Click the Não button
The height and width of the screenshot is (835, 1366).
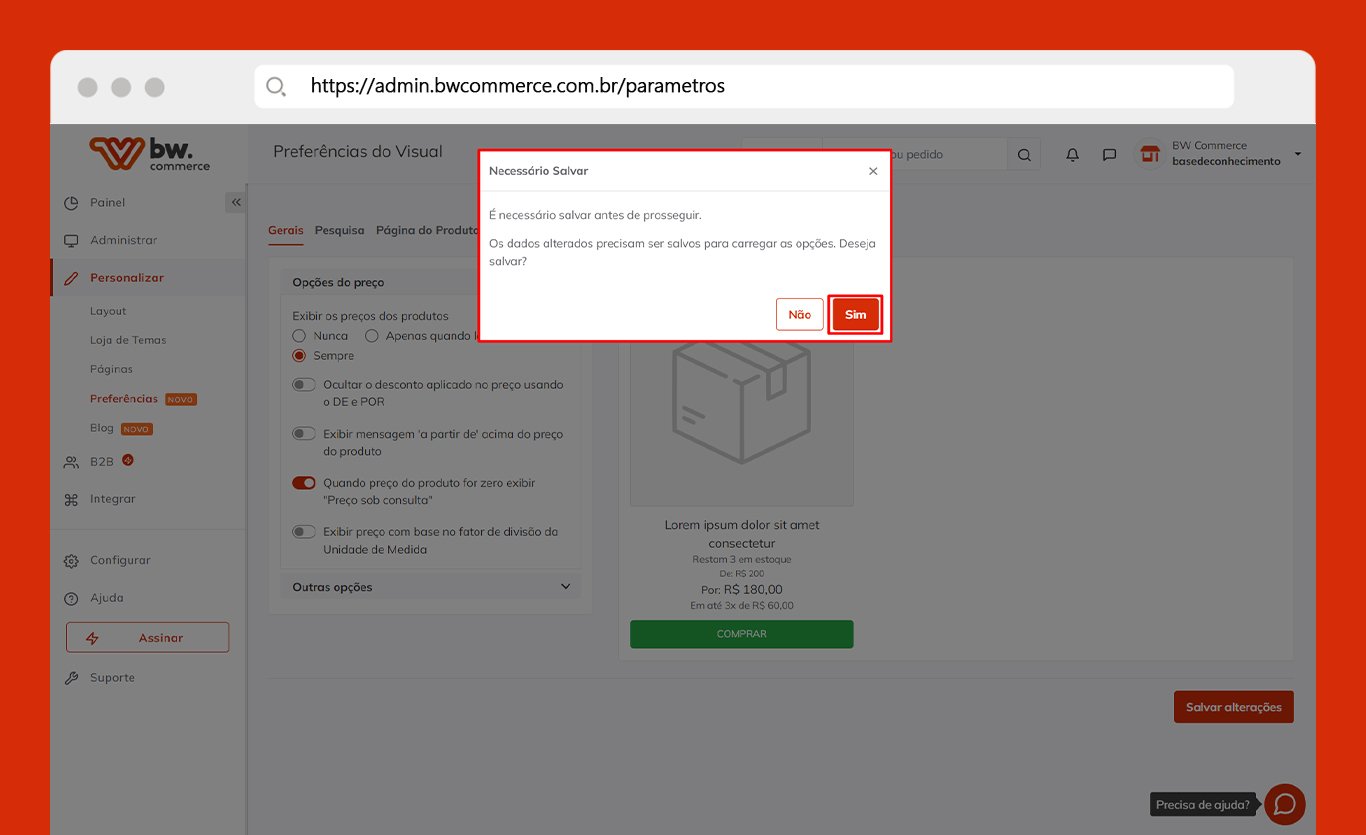799,314
